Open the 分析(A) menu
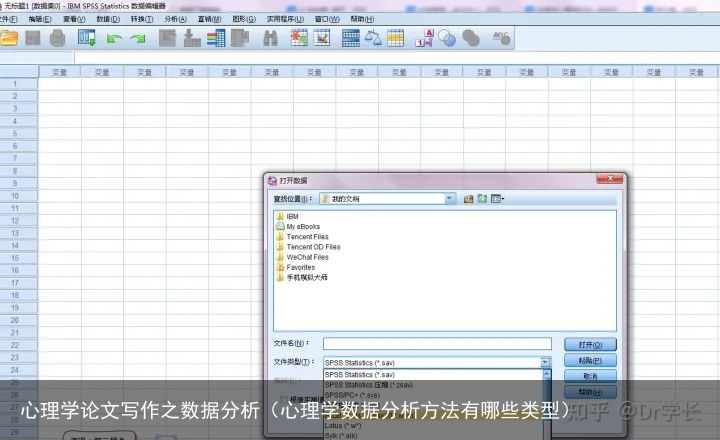This screenshot has height=440, width=720. coord(175,19)
